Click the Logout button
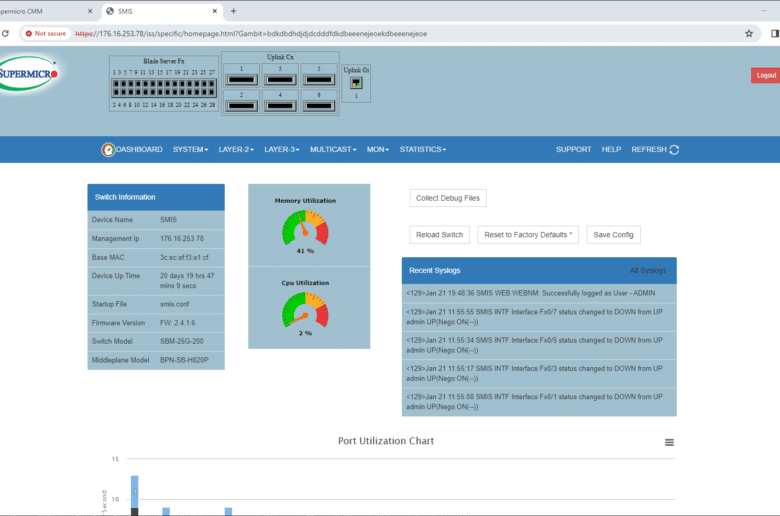This screenshot has width=780, height=516. point(766,75)
